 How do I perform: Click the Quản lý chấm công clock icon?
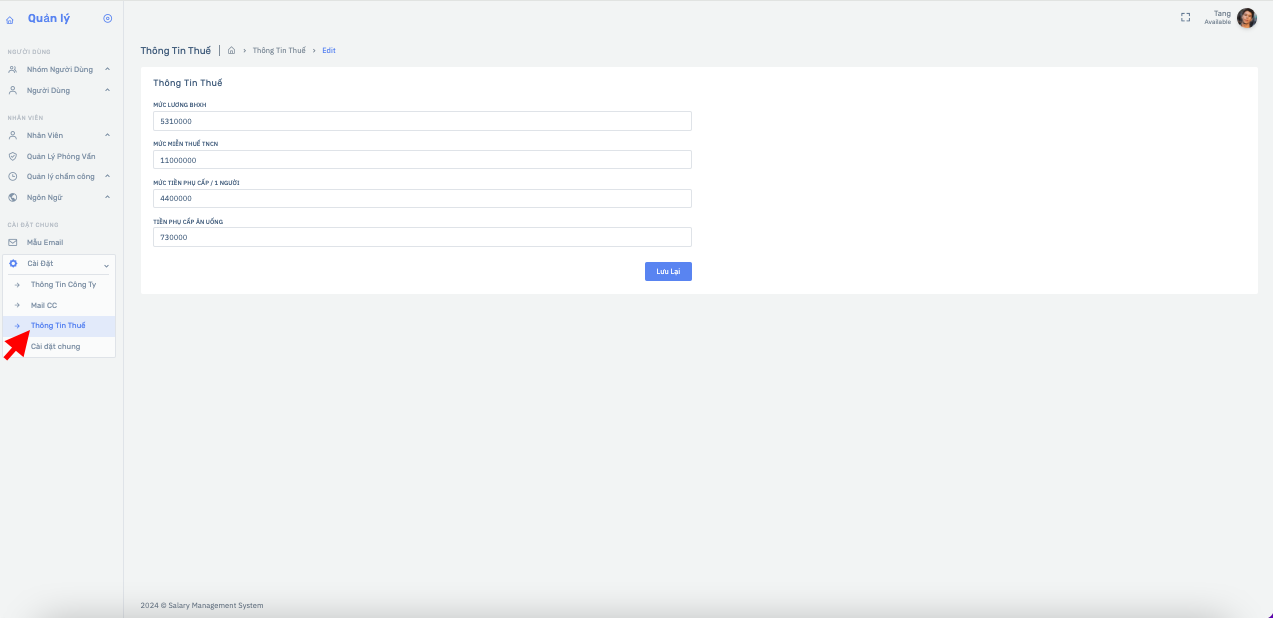(x=13, y=176)
